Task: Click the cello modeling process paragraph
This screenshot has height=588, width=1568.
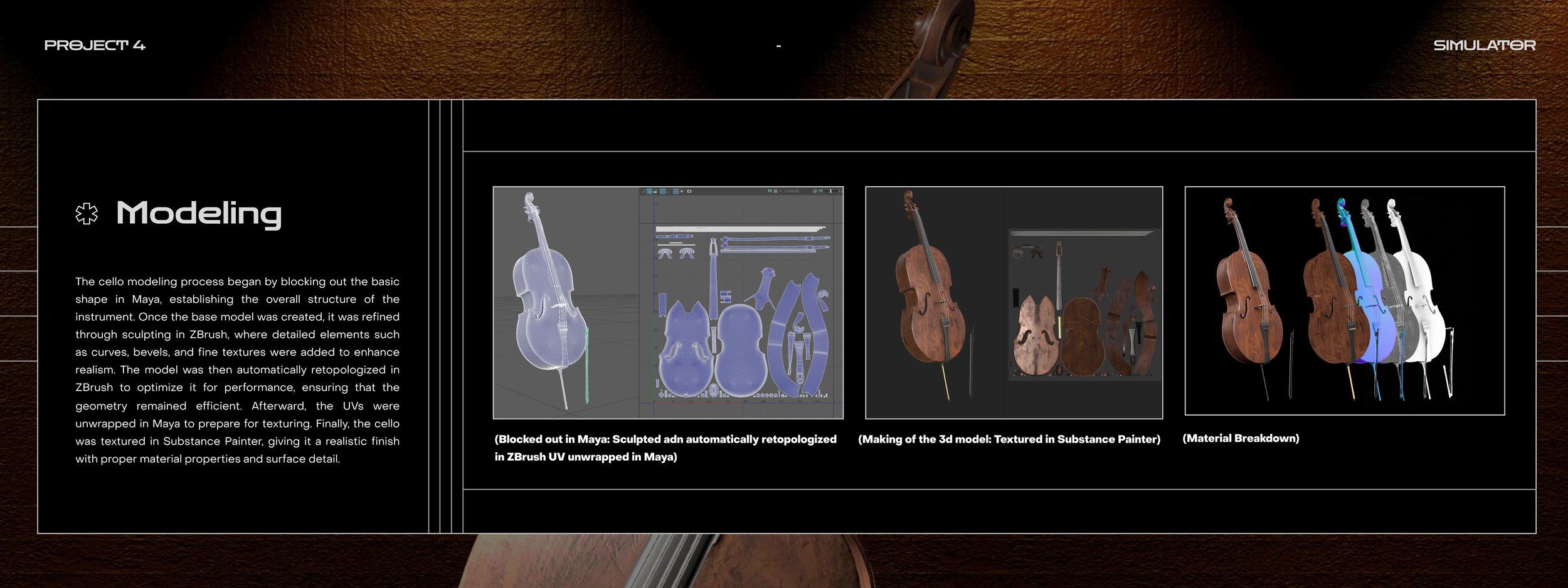Action: pyautogui.click(x=237, y=370)
